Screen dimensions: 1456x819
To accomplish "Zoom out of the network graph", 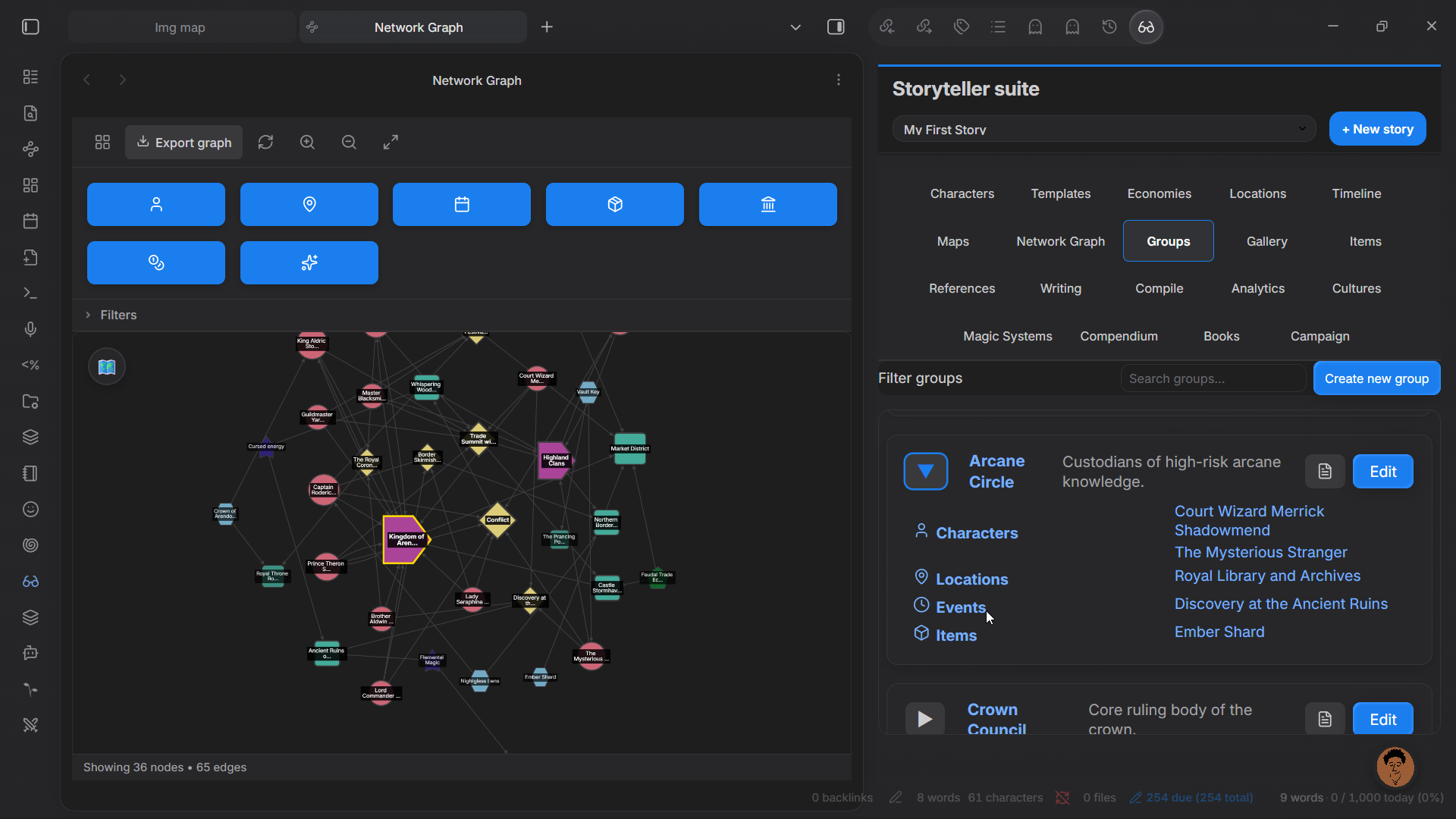I will coord(349,143).
